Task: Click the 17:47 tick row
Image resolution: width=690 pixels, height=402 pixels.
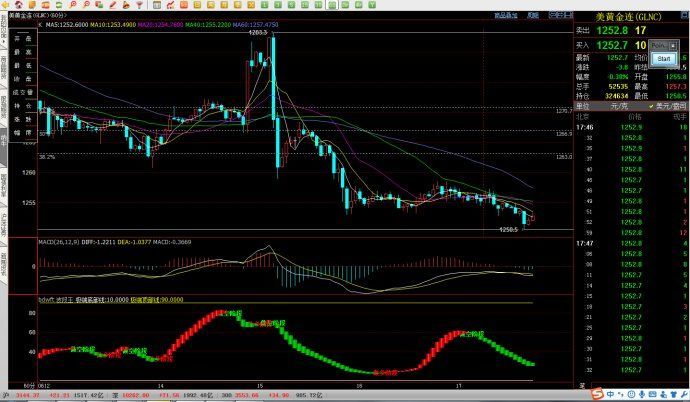Action: point(631,243)
